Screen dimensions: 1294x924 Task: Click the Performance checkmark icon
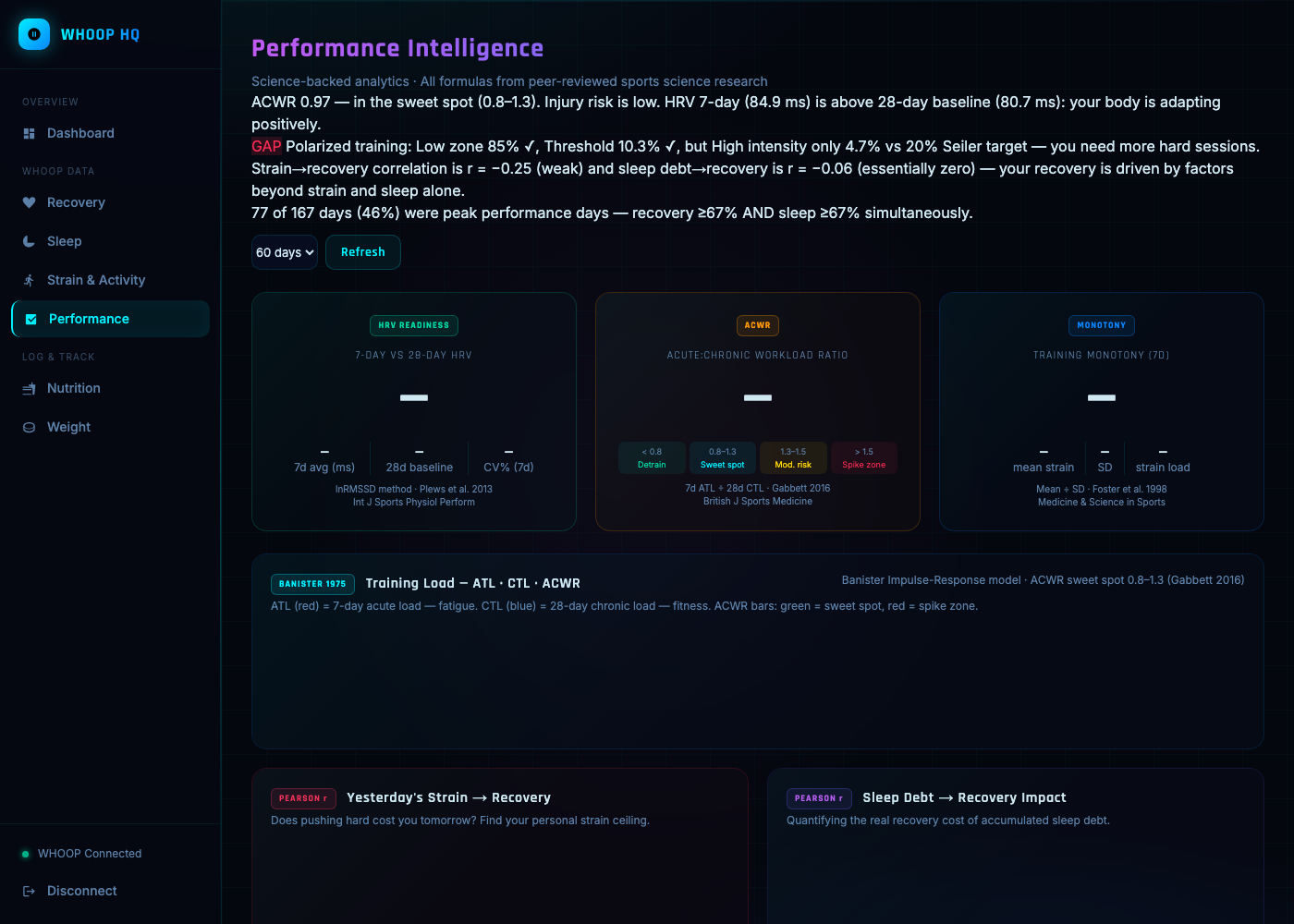(31, 319)
